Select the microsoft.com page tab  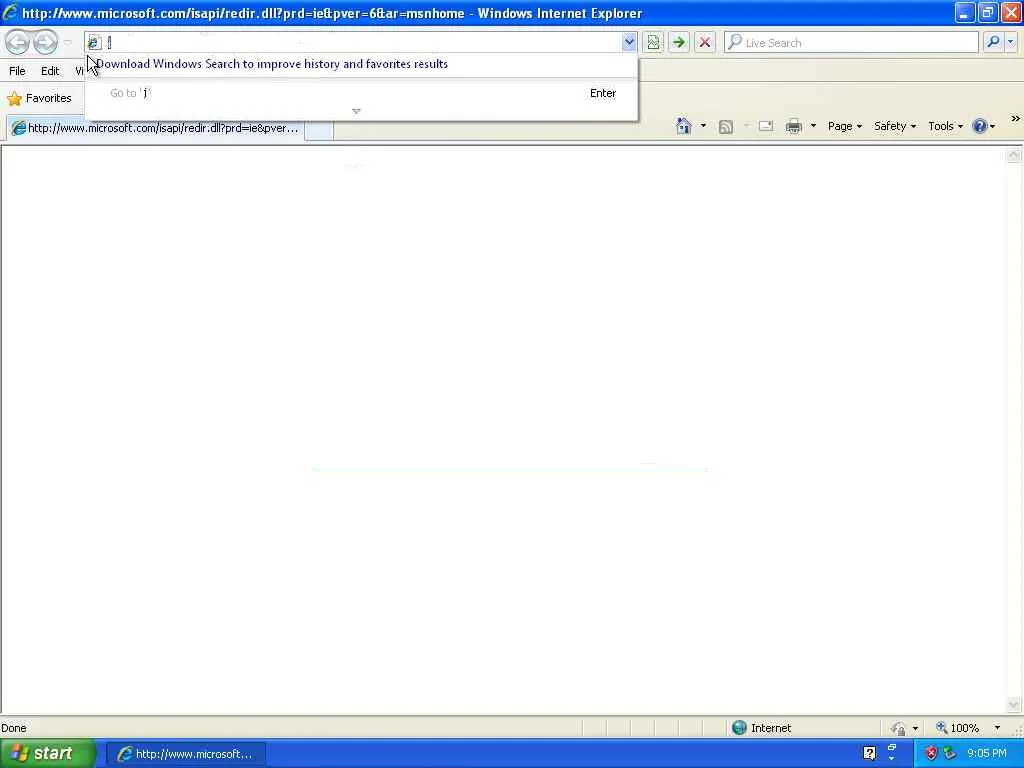coord(155,128)
